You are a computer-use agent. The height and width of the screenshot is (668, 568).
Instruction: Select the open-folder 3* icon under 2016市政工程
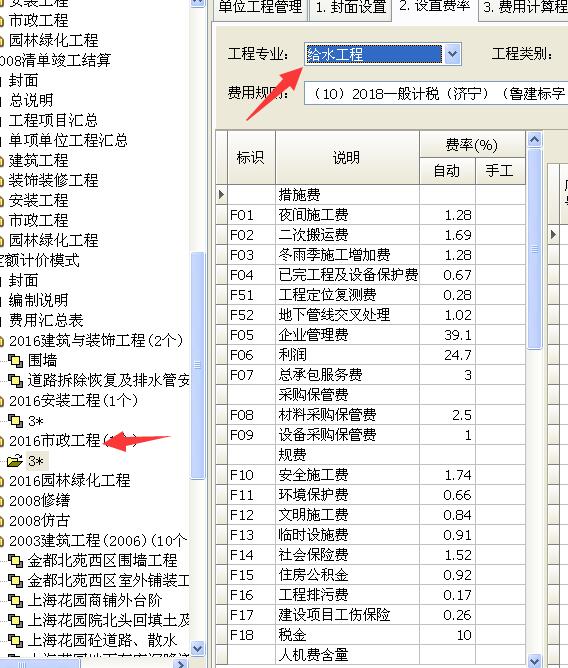15,461
